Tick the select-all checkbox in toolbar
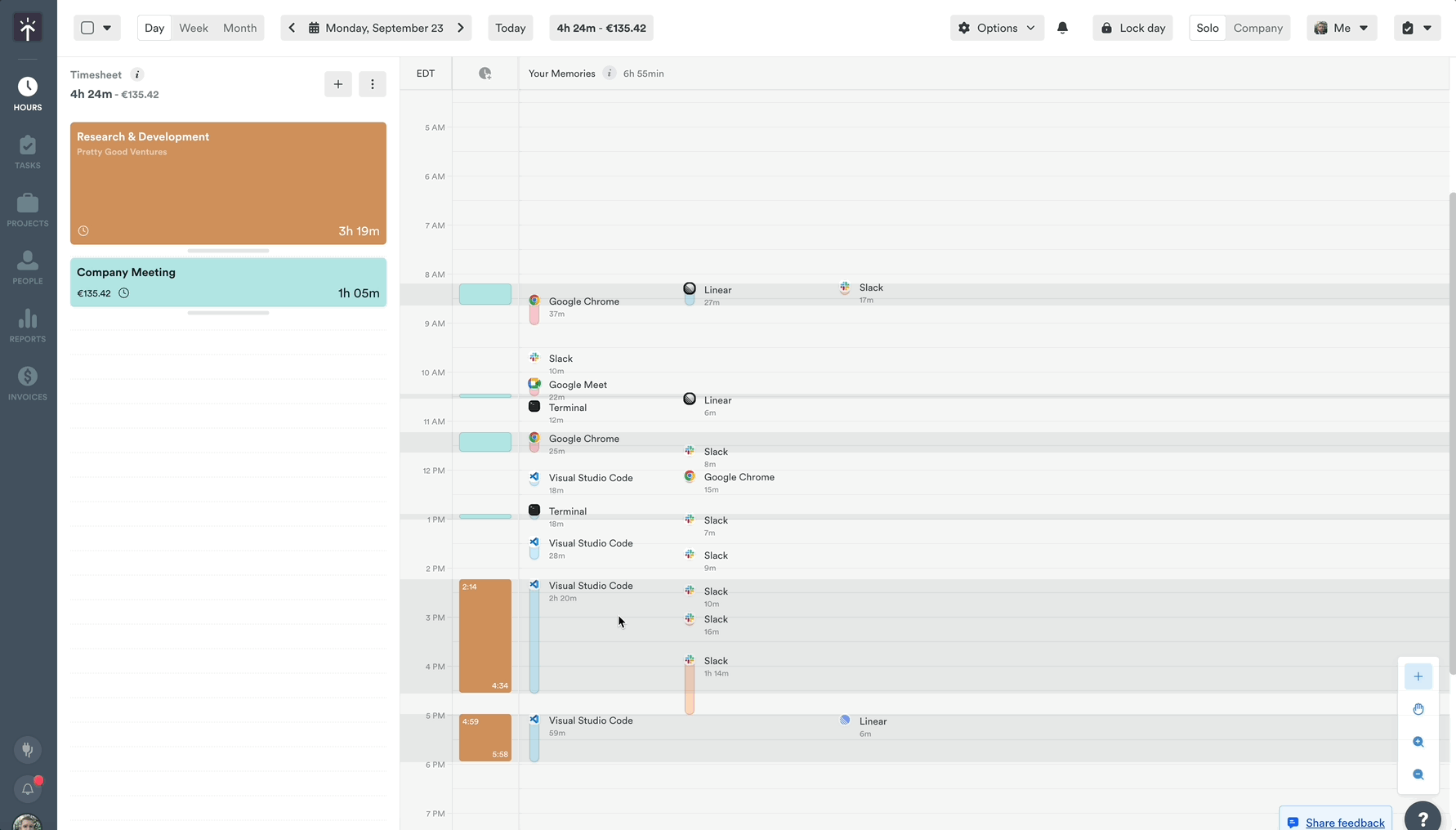 point(87,28)
